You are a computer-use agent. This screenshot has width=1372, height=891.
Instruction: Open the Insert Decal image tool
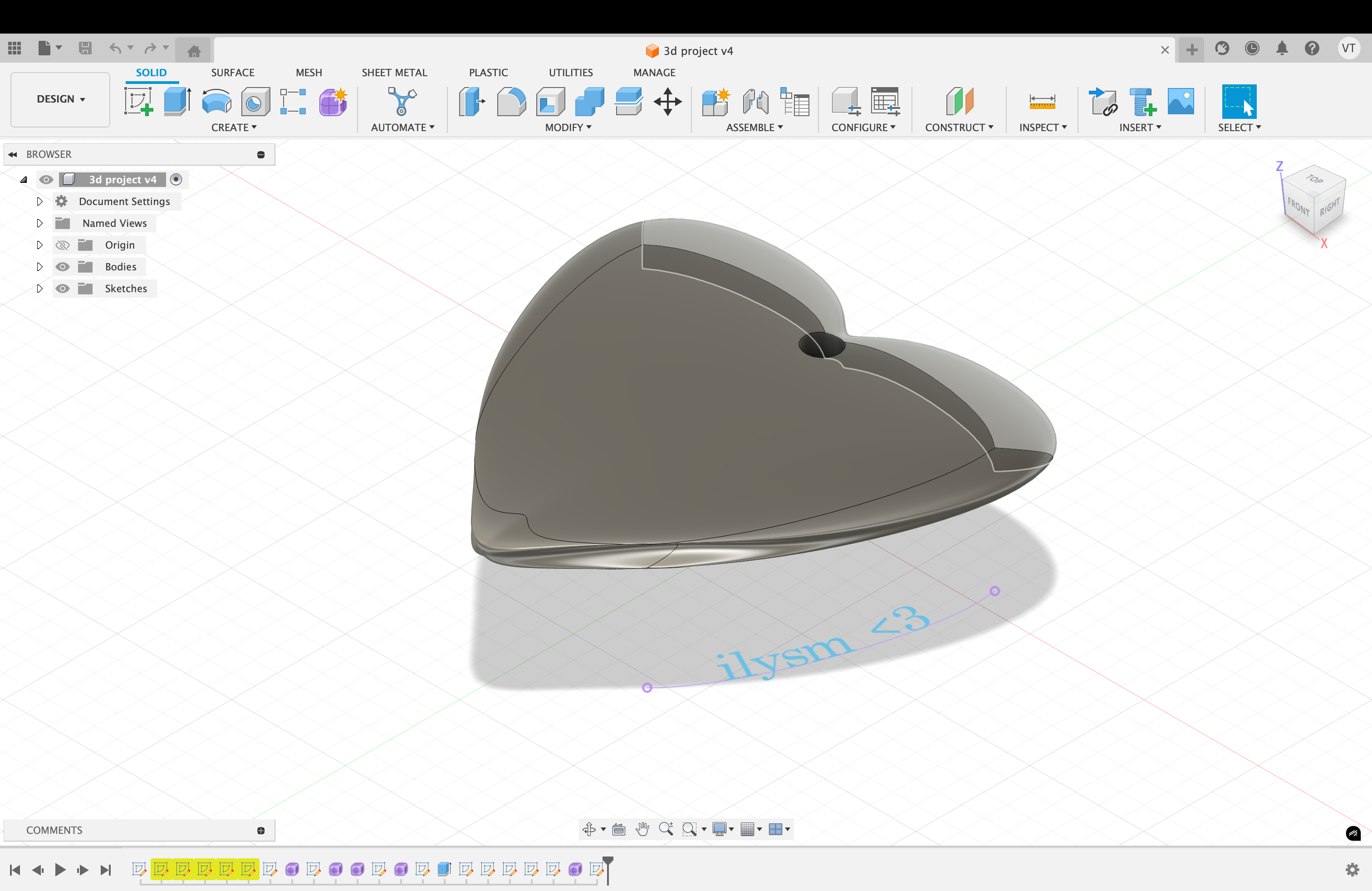coord(1180,102)
